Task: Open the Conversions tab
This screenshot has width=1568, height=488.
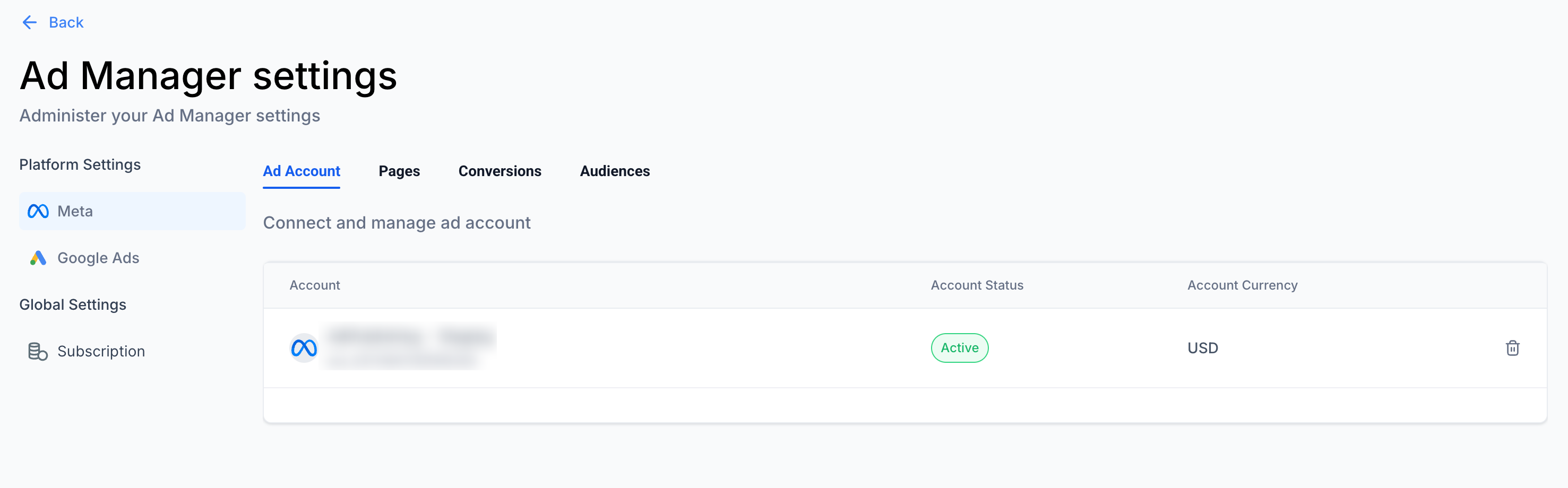Action: click(499, 171)
